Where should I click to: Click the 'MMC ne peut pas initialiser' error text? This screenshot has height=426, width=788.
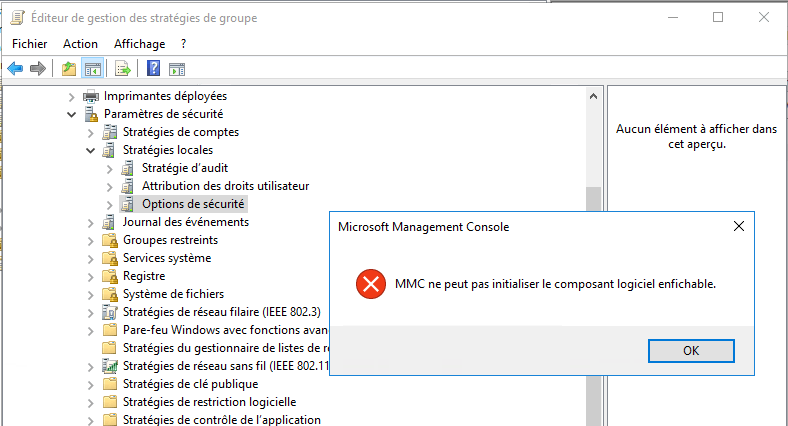click(555, 284)
